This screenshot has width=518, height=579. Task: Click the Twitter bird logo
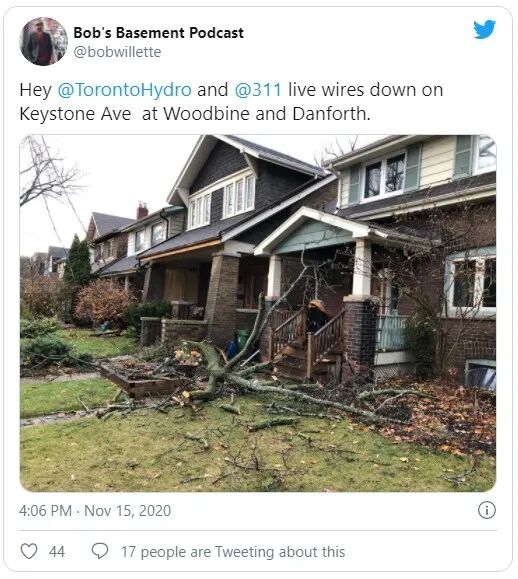(484, 29)
